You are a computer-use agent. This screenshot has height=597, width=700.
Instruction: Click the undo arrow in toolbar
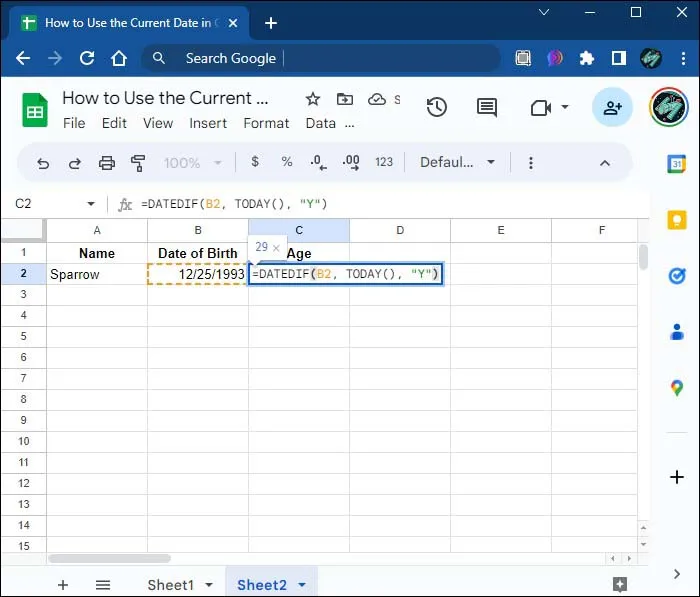tap(43, 163)
